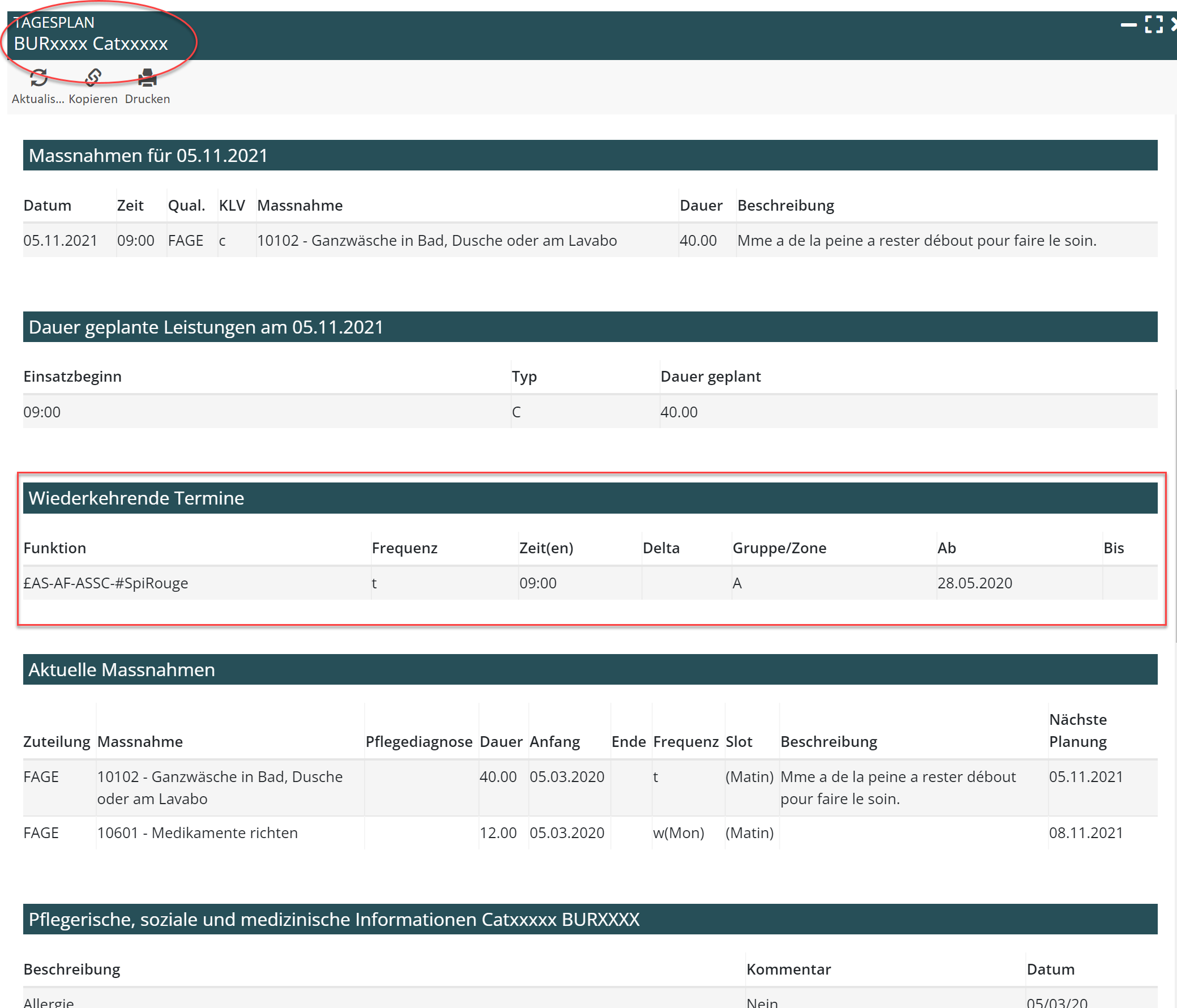The image size is (1177, 1008).
Task: Click the Einsatzbeginn column header
Action: 72,376
